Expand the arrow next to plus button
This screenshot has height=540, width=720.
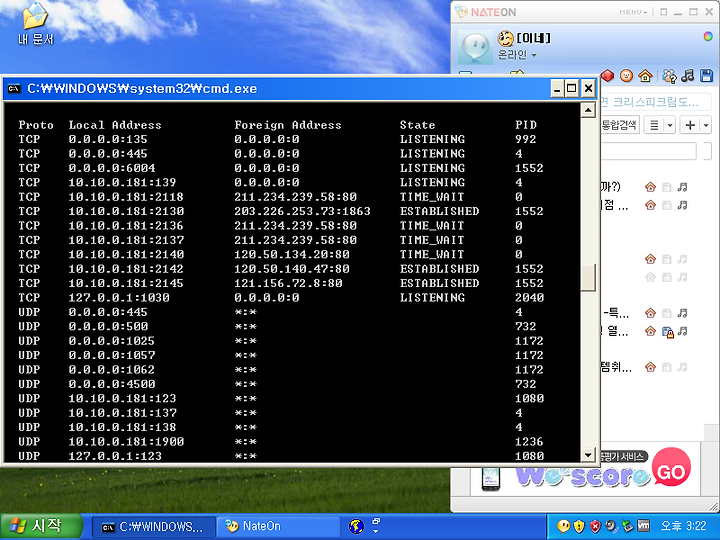point(706,125)
